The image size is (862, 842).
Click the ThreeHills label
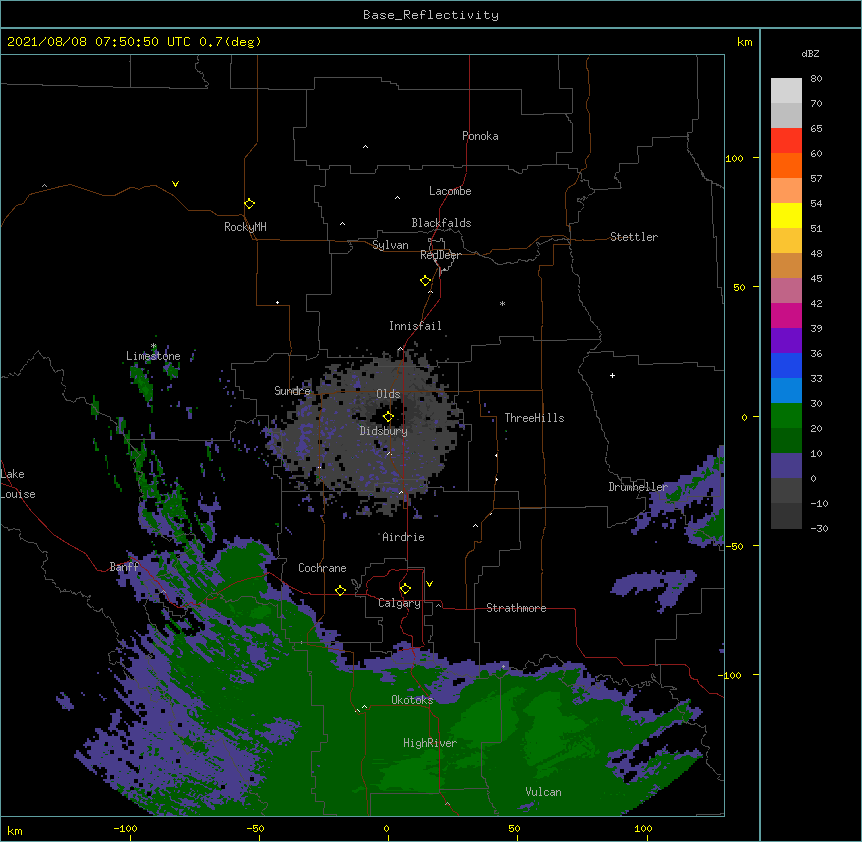tap(534, 418)
